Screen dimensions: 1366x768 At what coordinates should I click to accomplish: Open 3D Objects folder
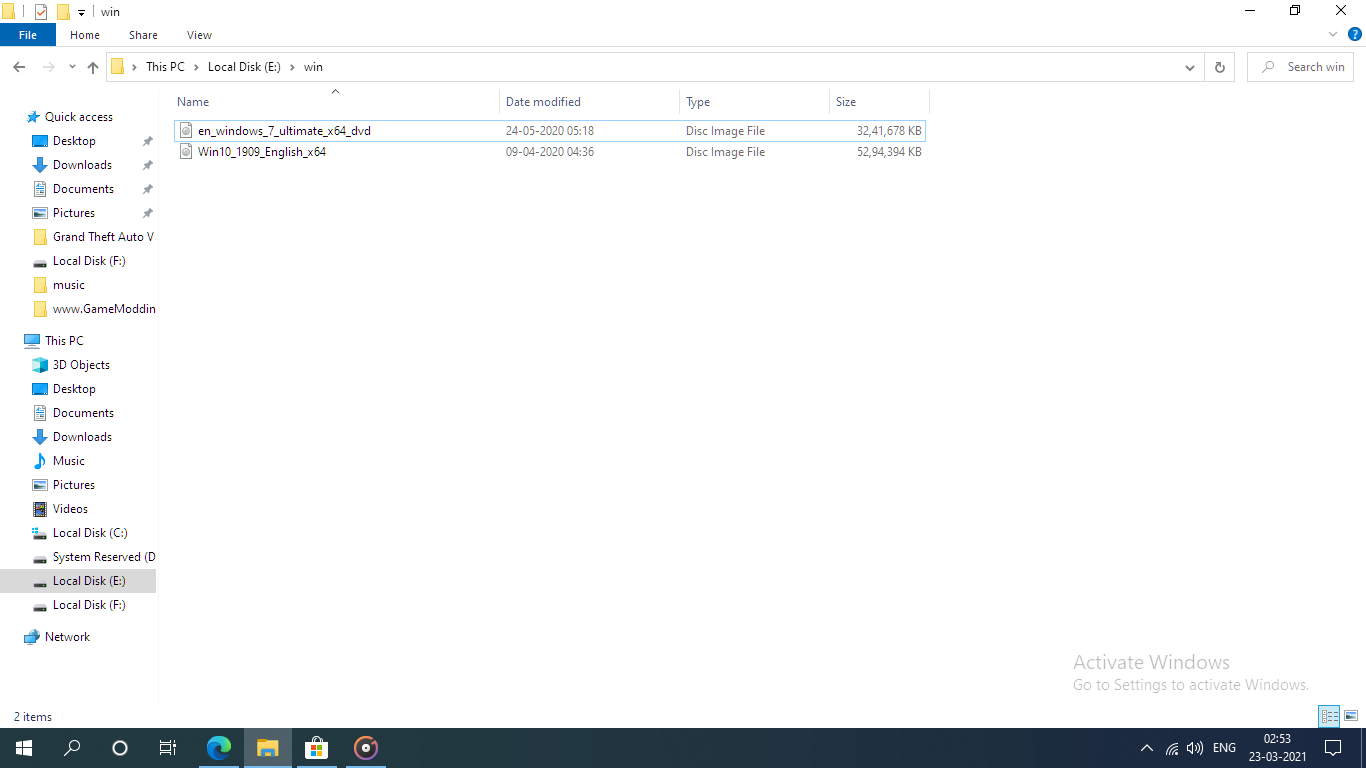click(x=81, y=365)
